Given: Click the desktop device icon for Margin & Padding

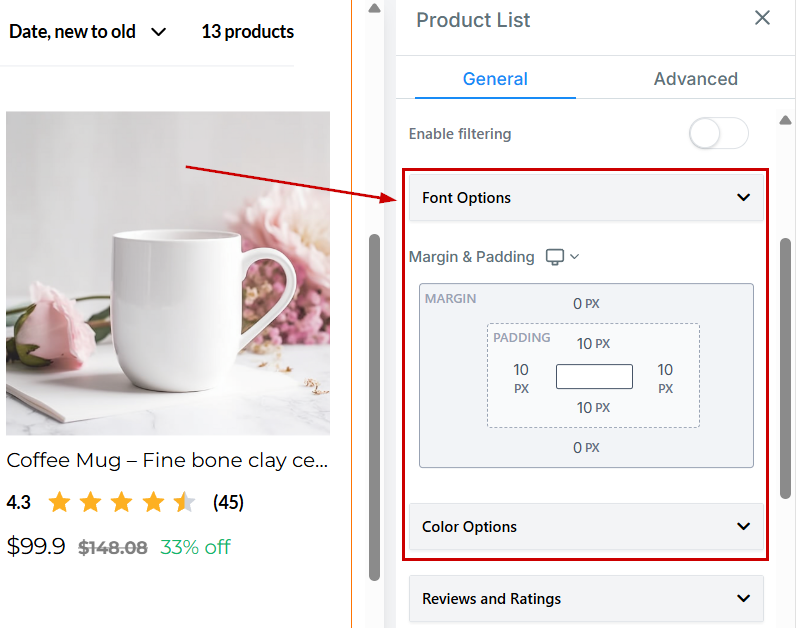Looking at the screenshot, I should (x=555, y=257).
